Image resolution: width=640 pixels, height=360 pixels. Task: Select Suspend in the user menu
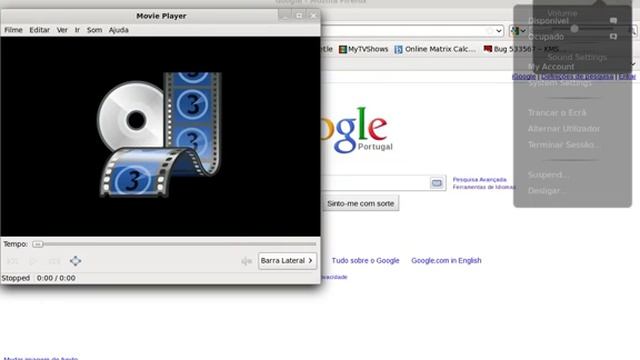(548, 175)
